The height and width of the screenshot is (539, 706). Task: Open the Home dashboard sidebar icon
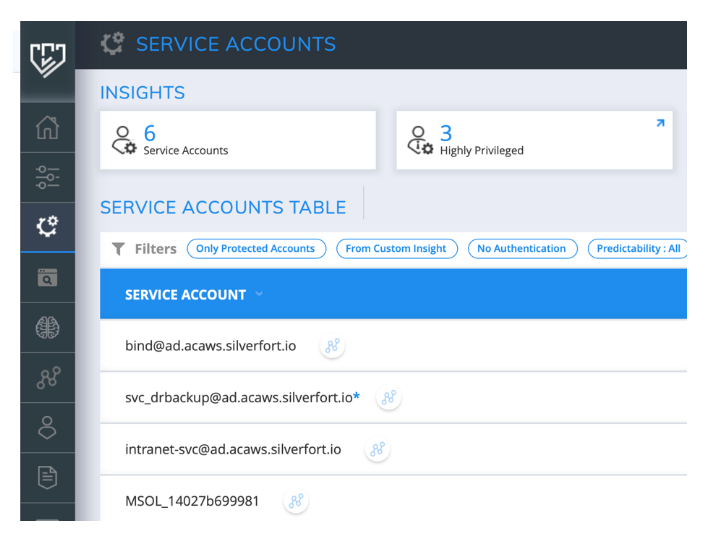click(x=47, y=128)
